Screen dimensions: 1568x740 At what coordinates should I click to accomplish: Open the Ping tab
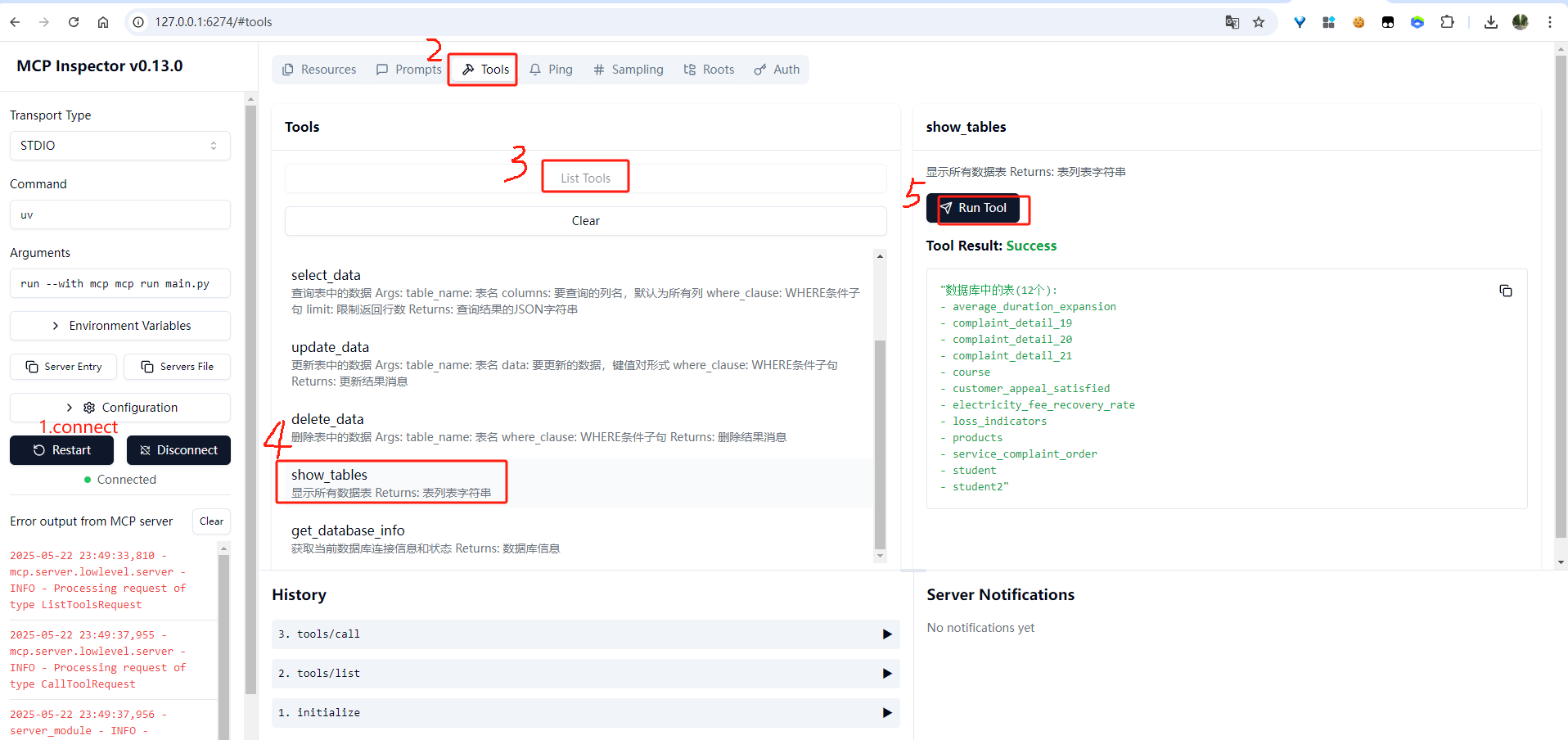point(551,70)
